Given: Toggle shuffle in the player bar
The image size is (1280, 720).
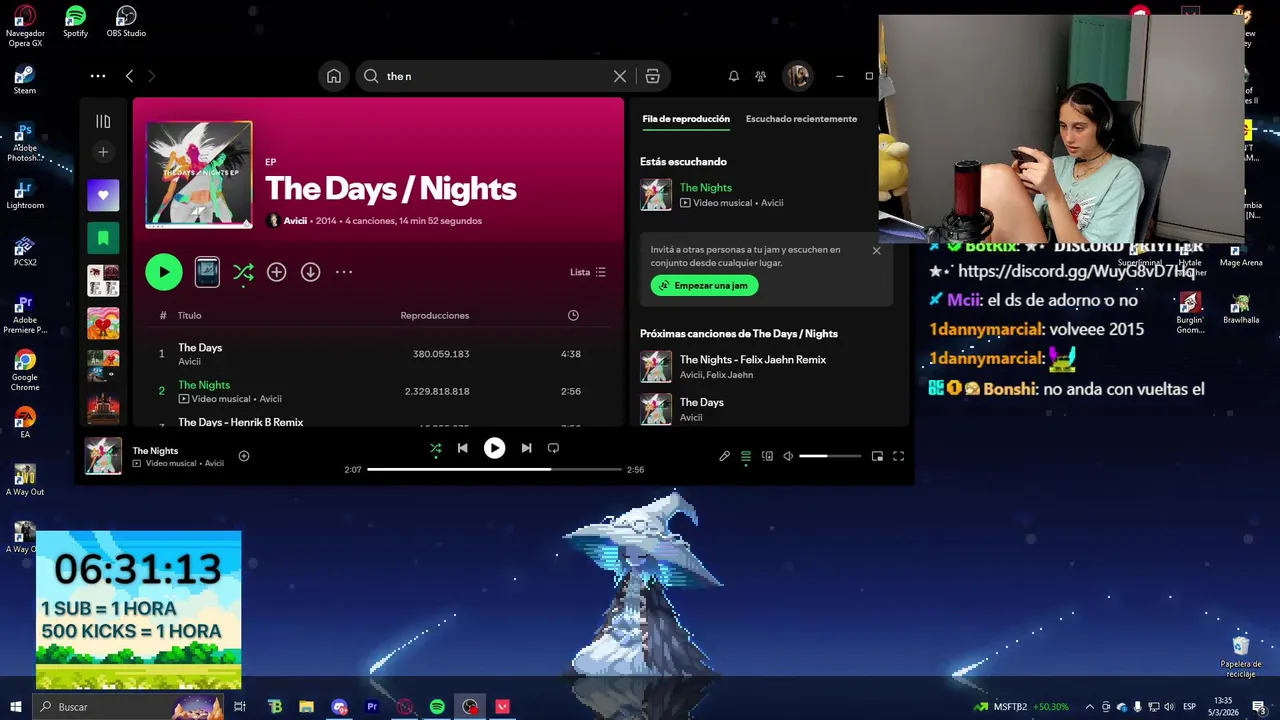Looking at the screenshot, I should click(x=435, y=448).
